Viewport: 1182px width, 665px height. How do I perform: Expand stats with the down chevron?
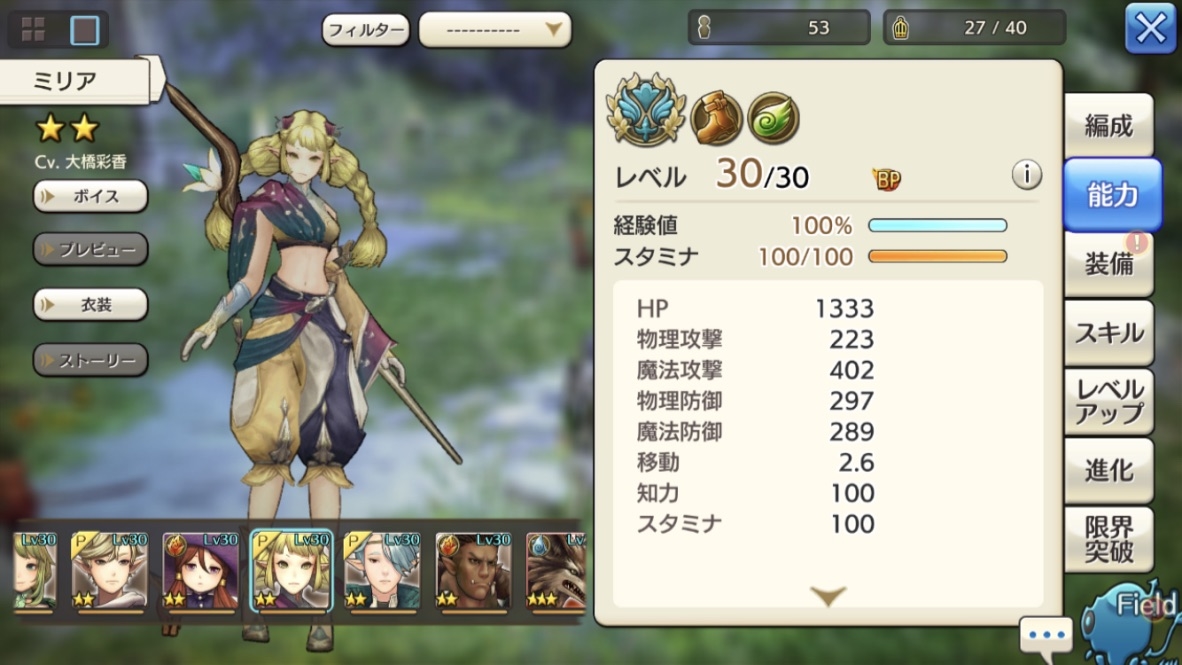[x=828, y=596]
